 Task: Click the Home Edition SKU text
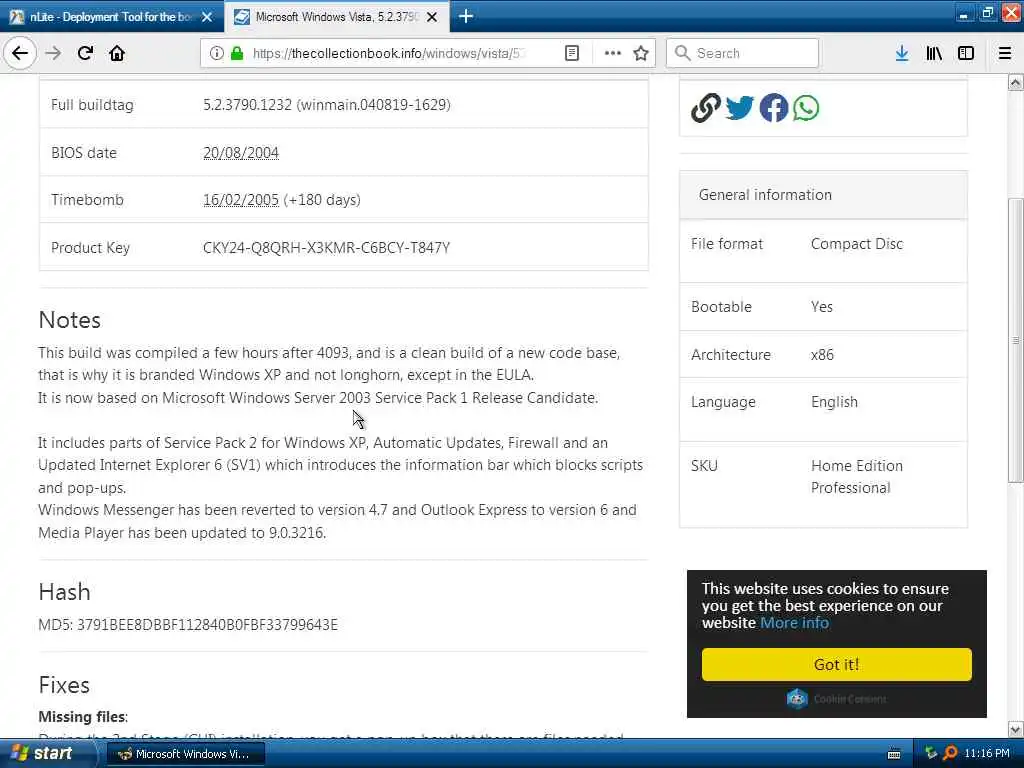857,466
